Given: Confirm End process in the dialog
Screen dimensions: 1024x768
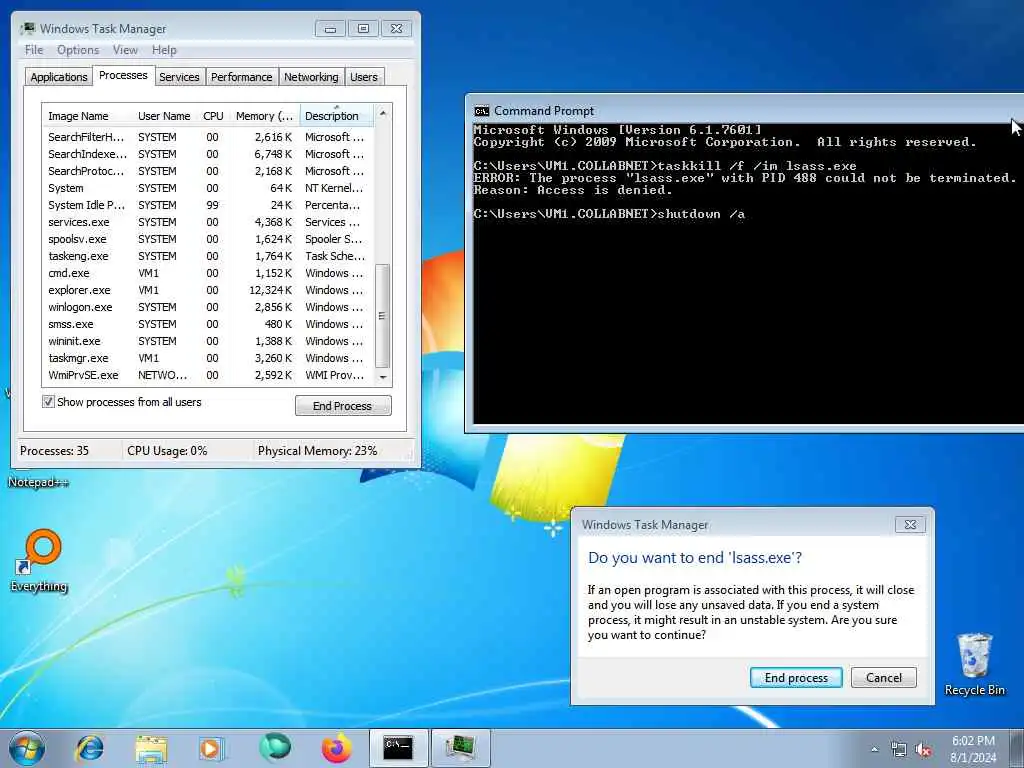Looking at the screenshot, I should click(x=796, y=678).
